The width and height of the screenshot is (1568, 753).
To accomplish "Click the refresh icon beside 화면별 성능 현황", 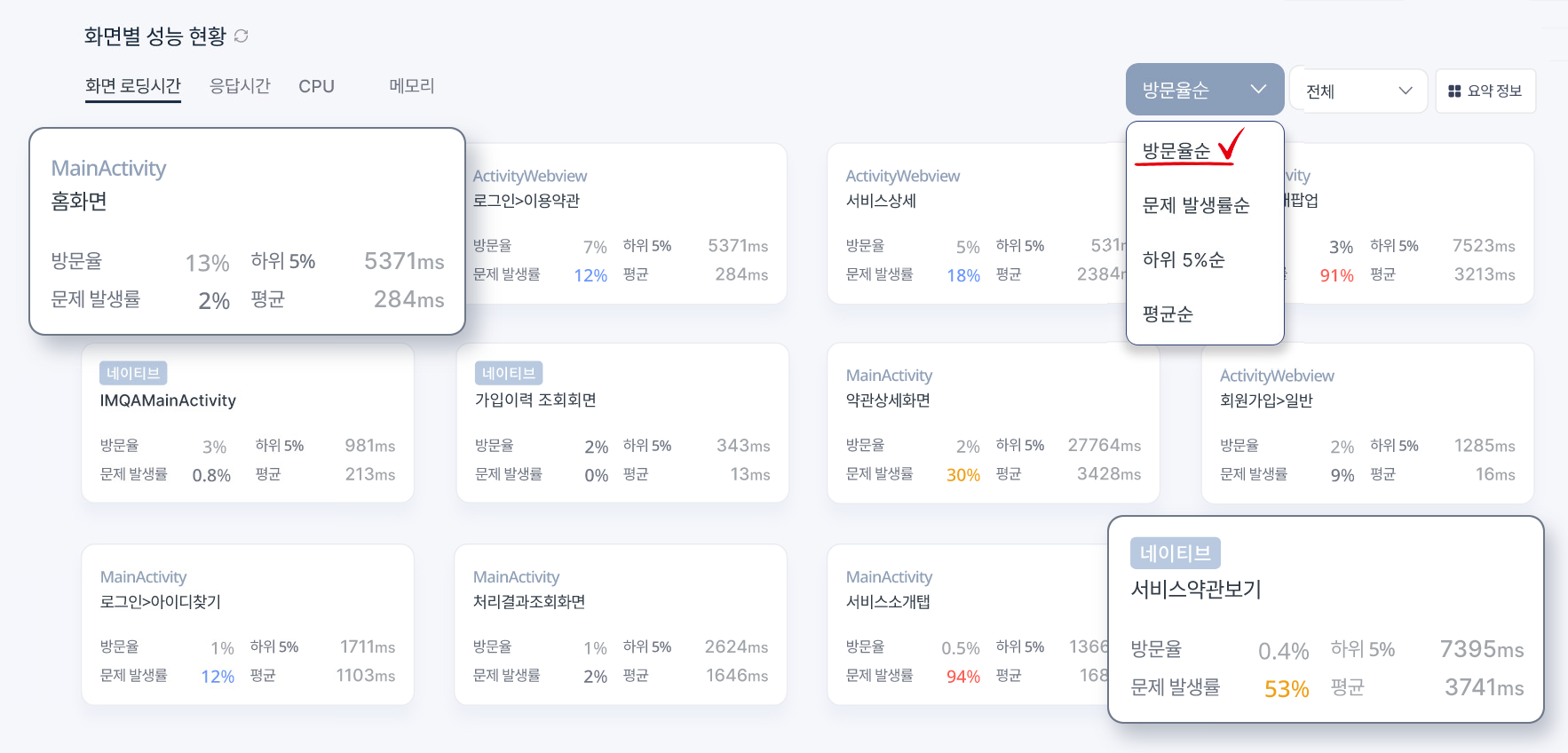I will 242,36.
